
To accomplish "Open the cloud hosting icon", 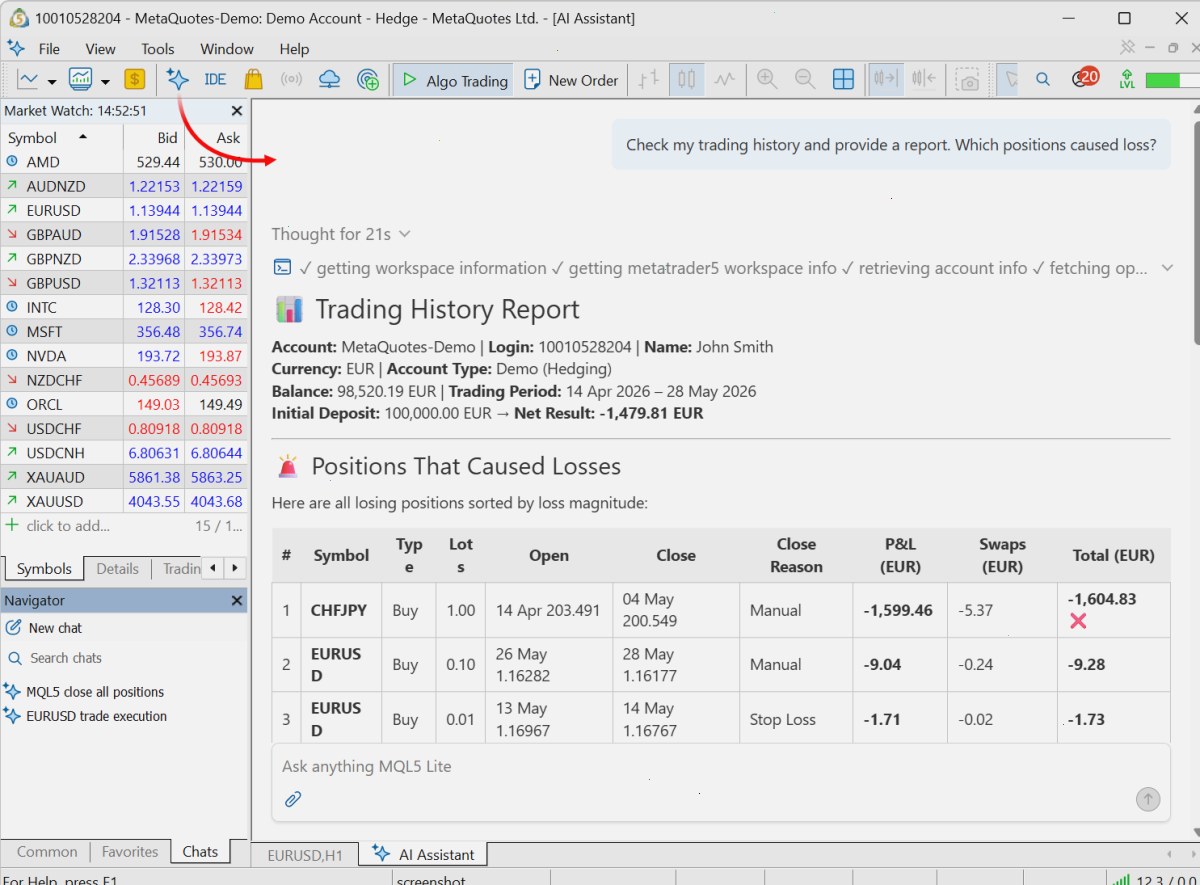I will click(x=329, y=80).
